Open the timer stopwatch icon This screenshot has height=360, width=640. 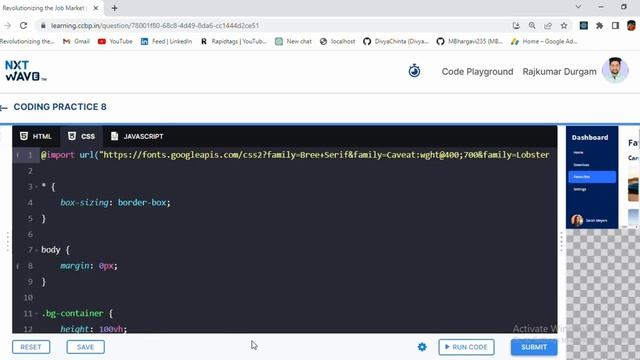tap(414, 71)
